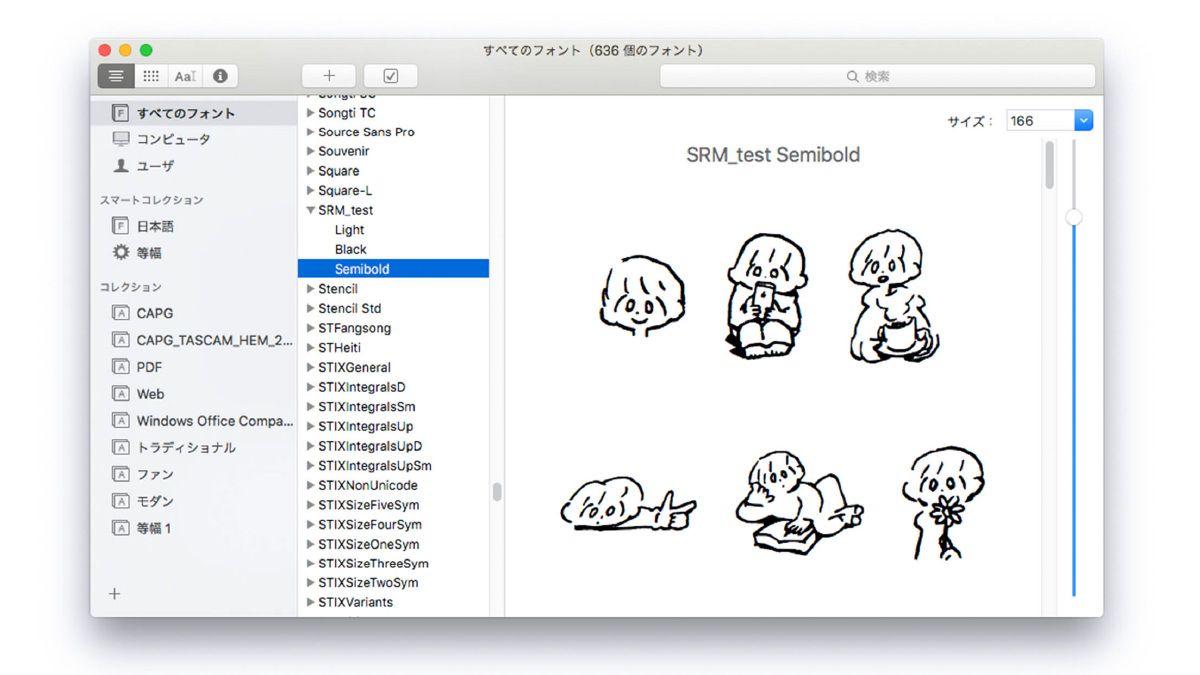This screenshot has width=1200, height=675.
Task: Select the コンピュータ monitor icon
Action: coord(121,139)
